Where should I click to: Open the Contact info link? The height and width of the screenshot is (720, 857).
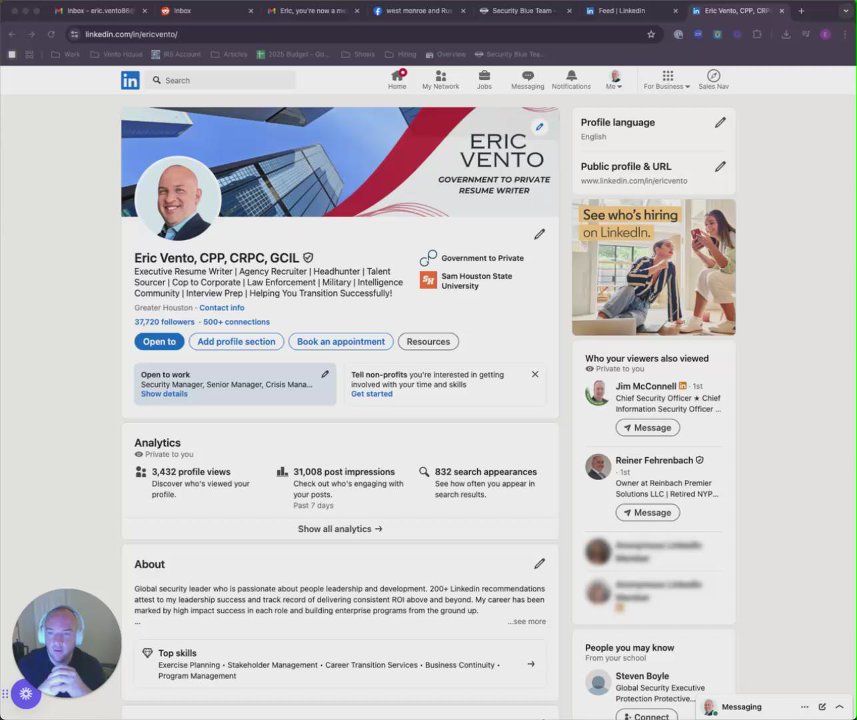coord(221,308)
